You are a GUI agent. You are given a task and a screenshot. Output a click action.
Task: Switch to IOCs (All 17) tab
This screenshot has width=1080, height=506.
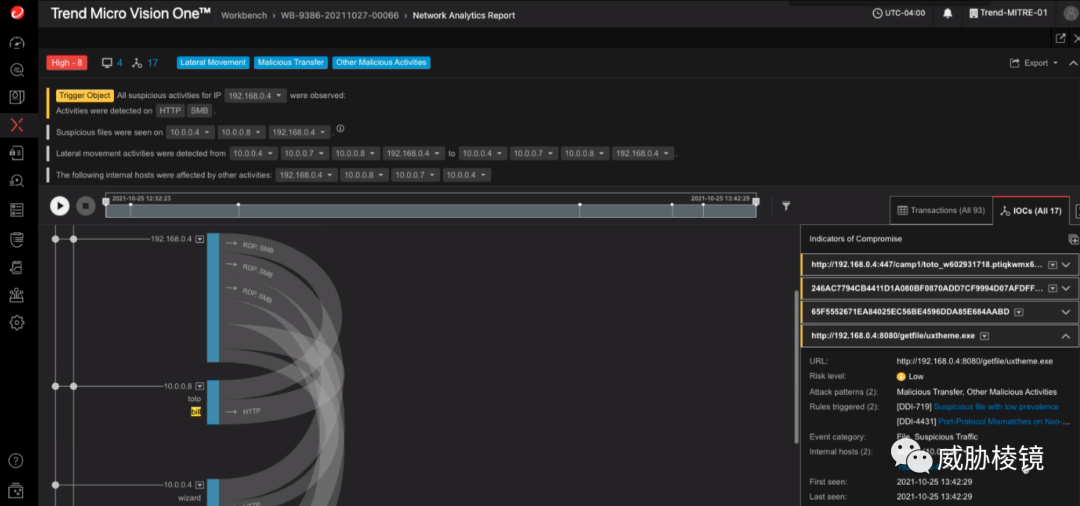(x=1031, y=211)
